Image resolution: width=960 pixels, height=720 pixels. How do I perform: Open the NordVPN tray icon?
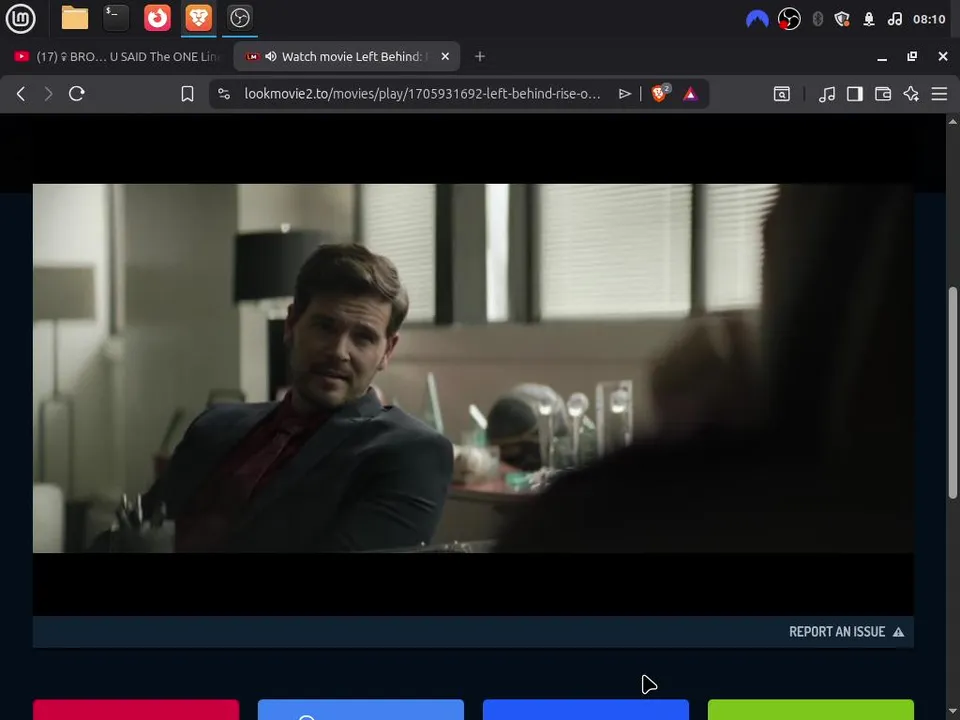(757, 20)
